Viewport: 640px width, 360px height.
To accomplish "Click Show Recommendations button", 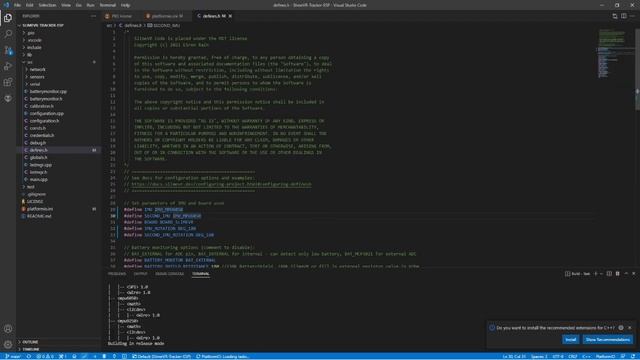I will pos(608,340).
